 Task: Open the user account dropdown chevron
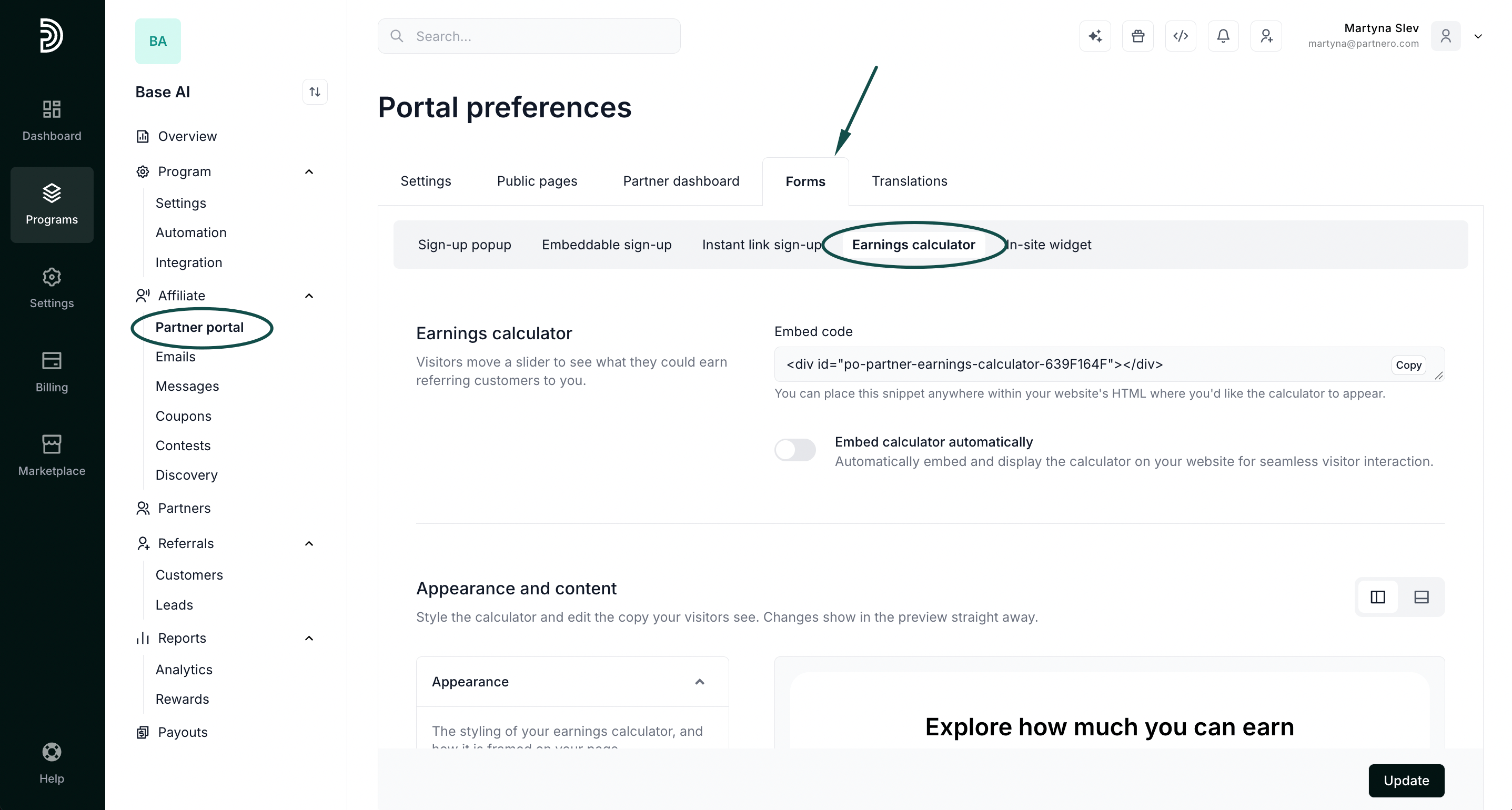pyautogui.click(x=1478, y=36)
